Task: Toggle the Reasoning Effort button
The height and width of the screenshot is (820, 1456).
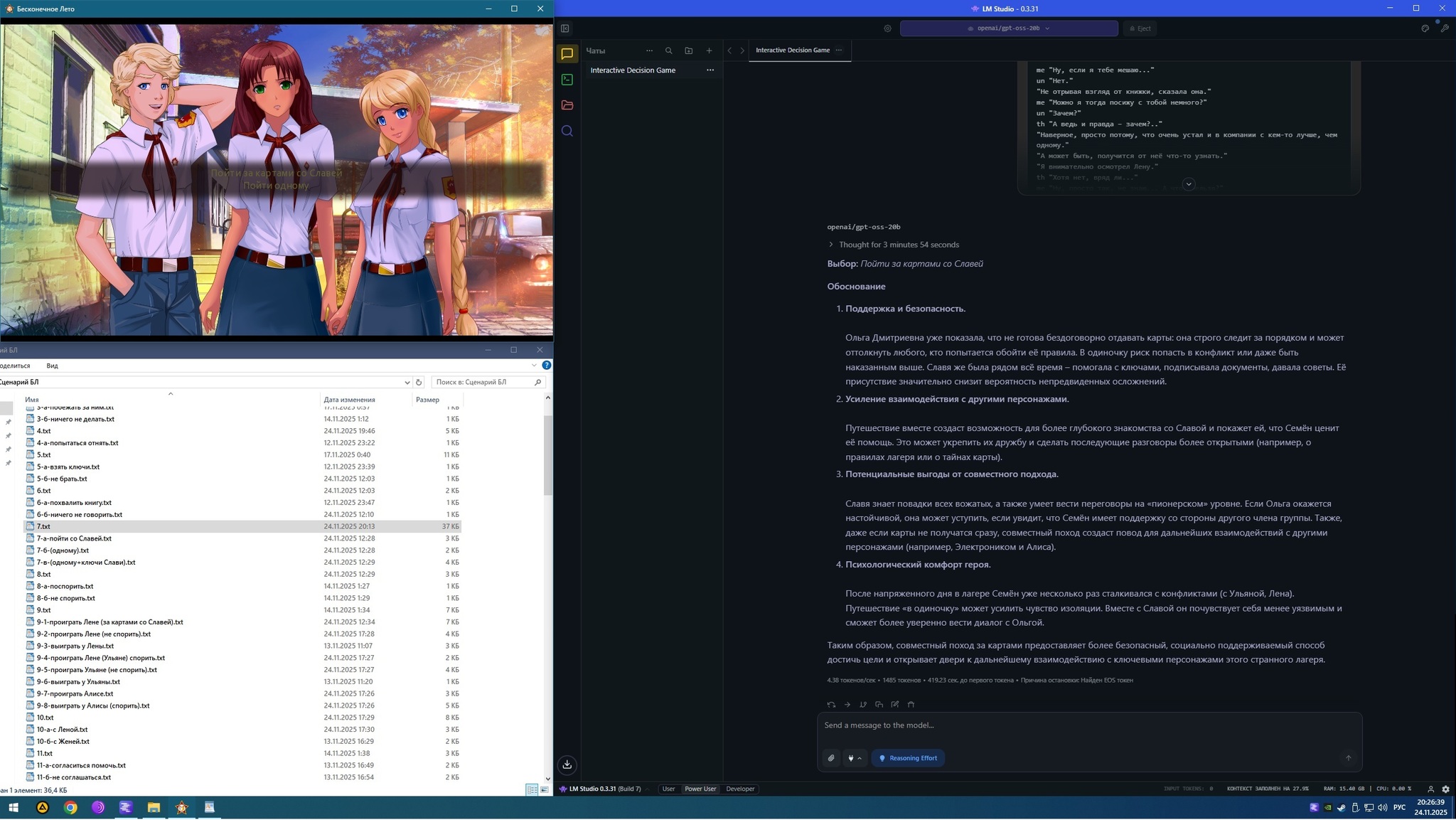Action: pos(908,758)
